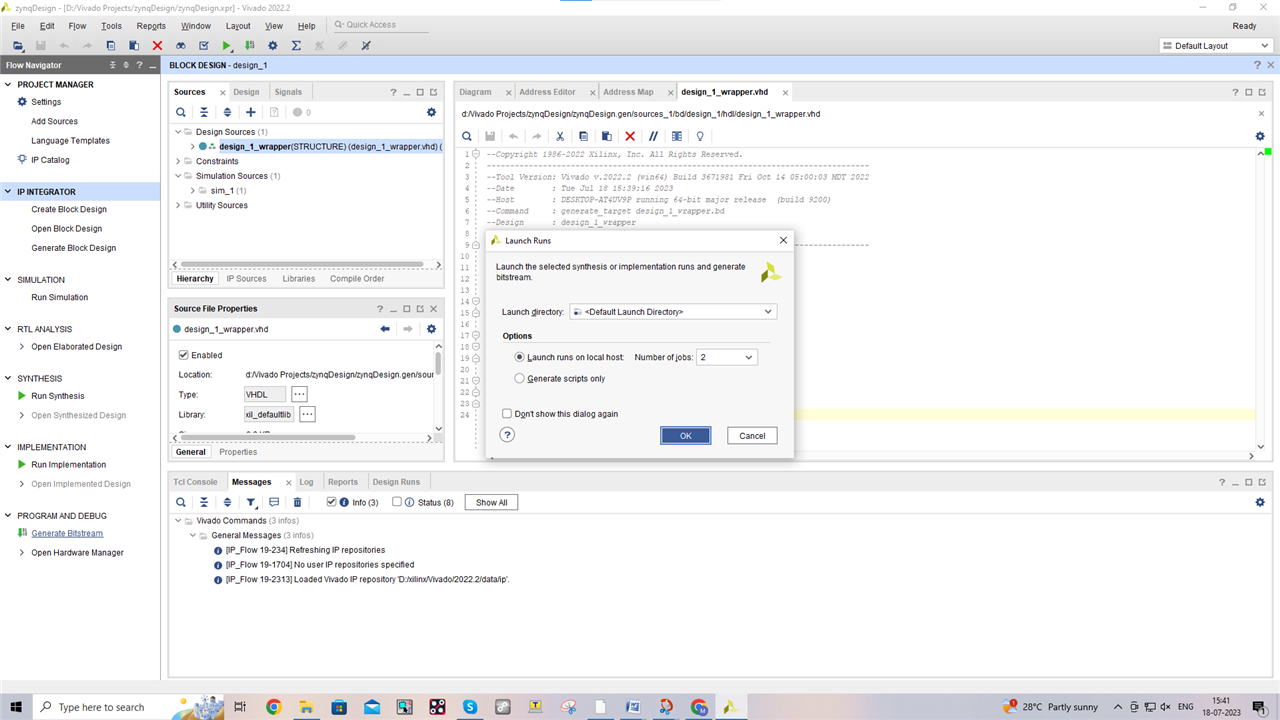Toggle the Info (3) messages checkbox
1280x720 pixels.
[x=332, y=502]
